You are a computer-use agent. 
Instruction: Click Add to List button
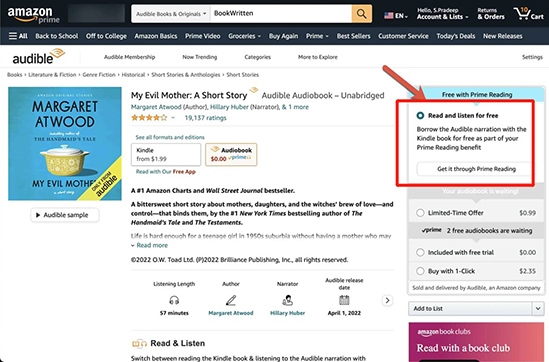tap(470, 308)
